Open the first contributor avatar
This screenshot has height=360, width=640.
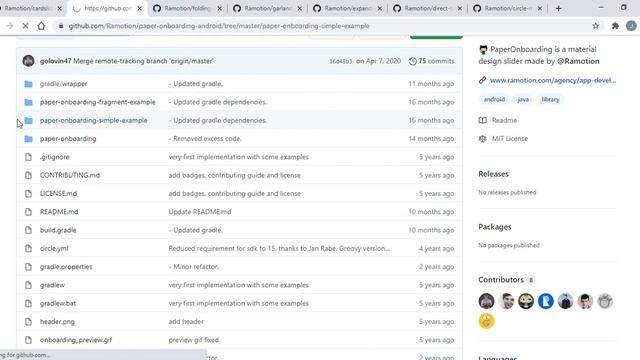[486, 301]
